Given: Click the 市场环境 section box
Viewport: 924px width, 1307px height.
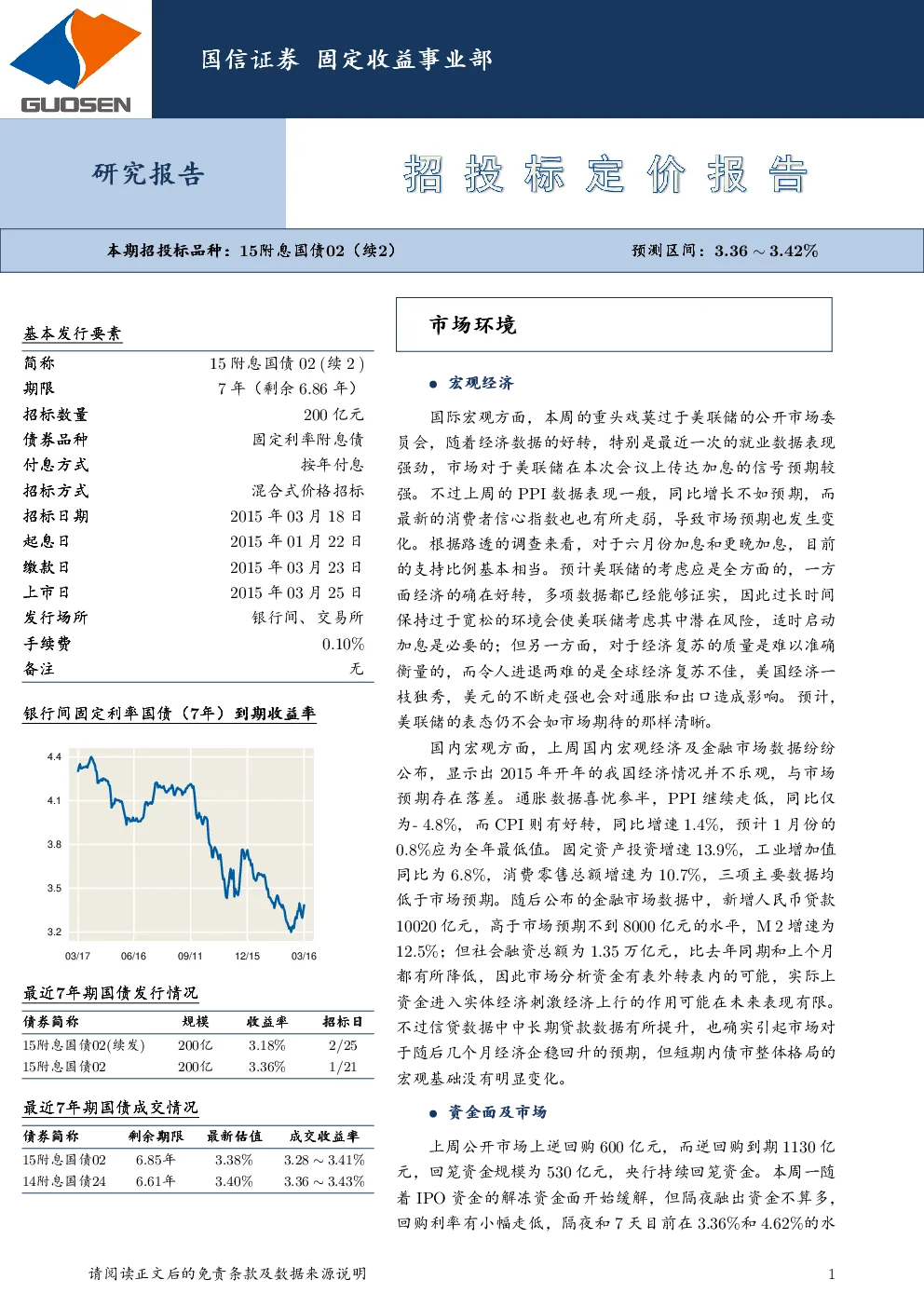Looking at the screenshot, I should pos(614,324).
